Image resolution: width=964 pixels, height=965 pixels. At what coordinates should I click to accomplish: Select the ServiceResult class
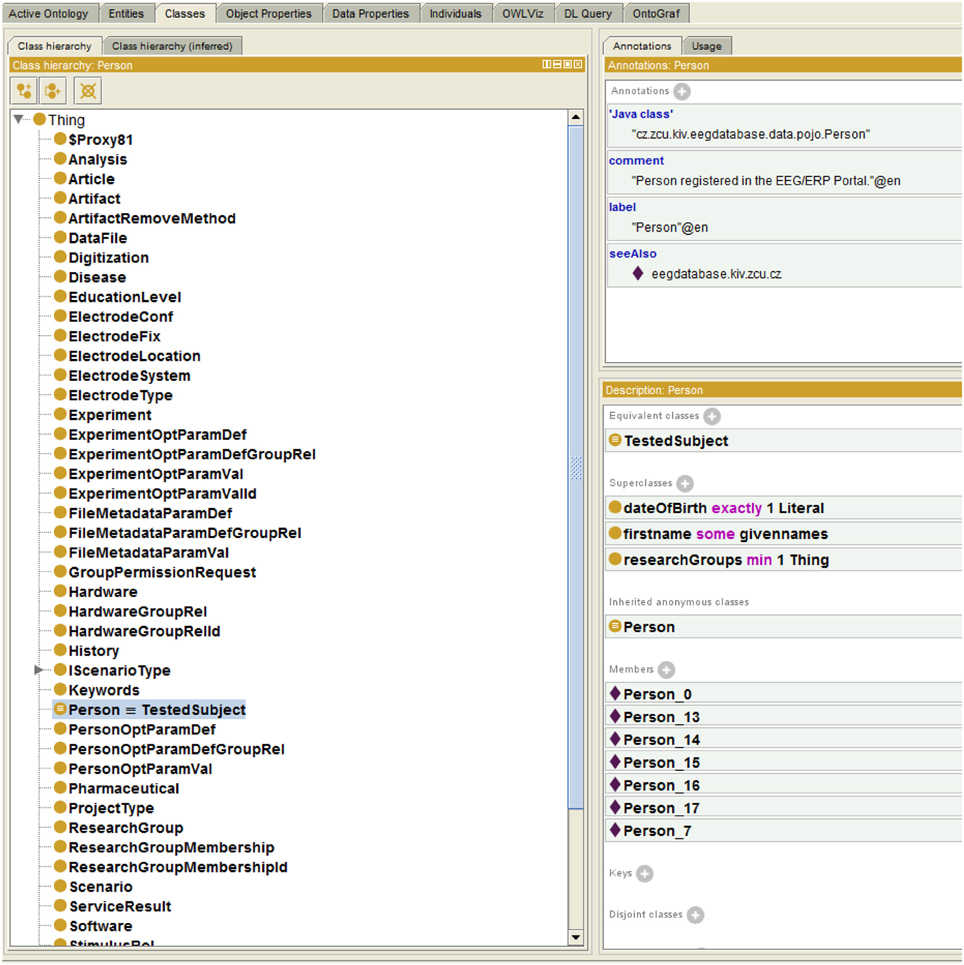point(120,907)
